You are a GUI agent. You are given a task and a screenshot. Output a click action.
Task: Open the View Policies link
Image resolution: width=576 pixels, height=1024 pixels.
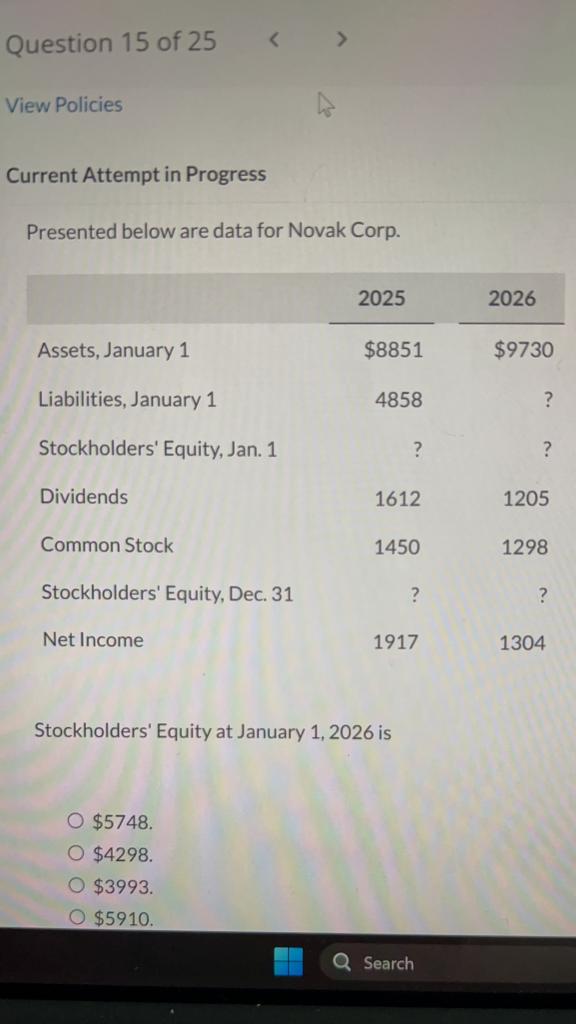(x=63, y=104)
